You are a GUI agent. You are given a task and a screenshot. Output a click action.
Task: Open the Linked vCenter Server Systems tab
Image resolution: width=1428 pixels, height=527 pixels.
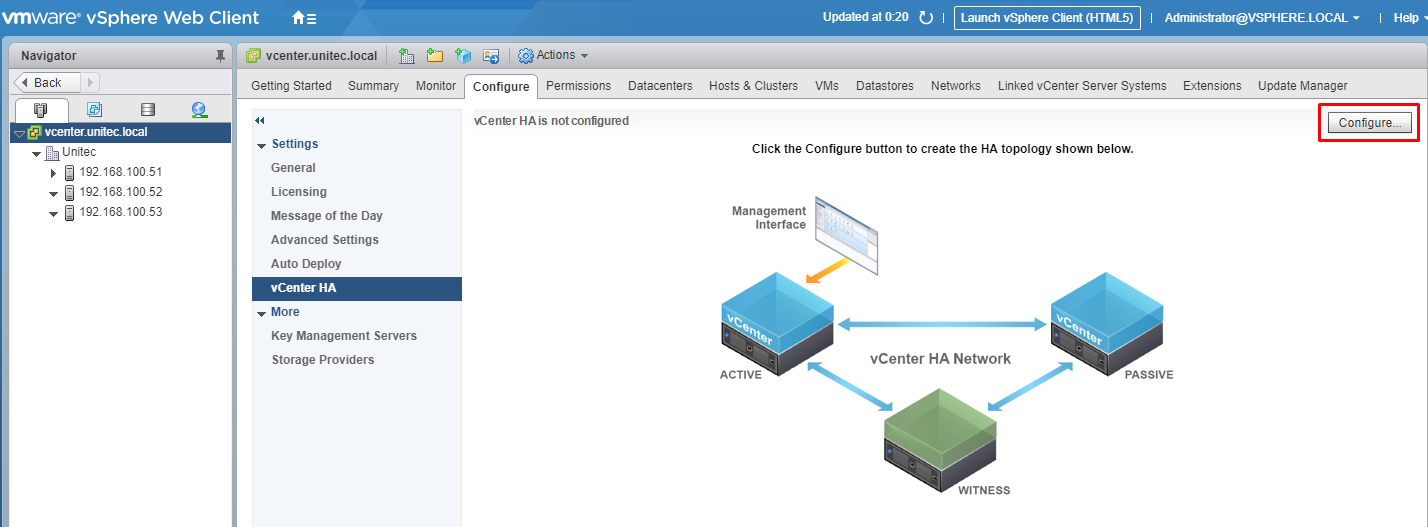(x=1082, y=86)
